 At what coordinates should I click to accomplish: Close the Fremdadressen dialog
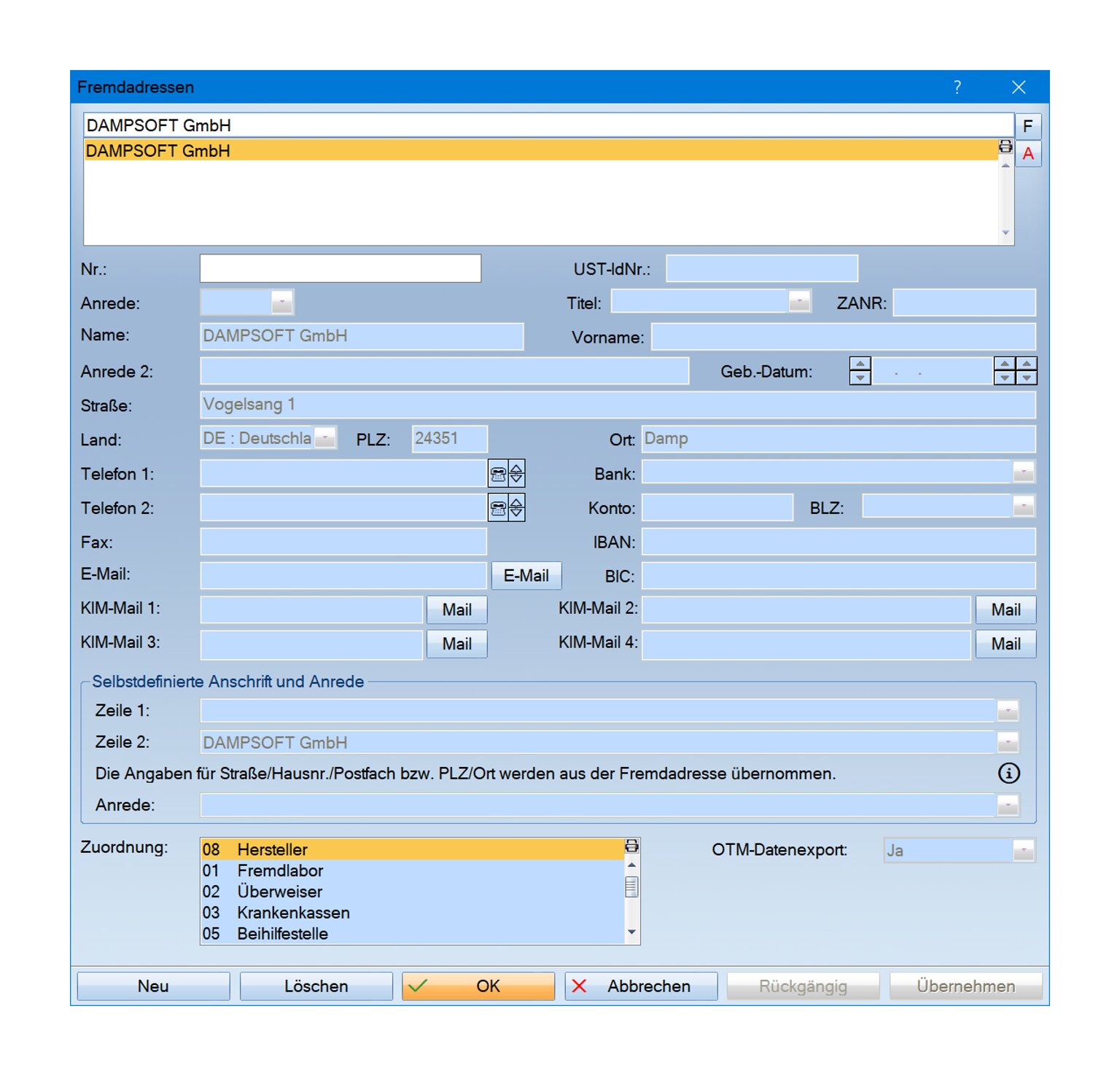[1019, 87]
